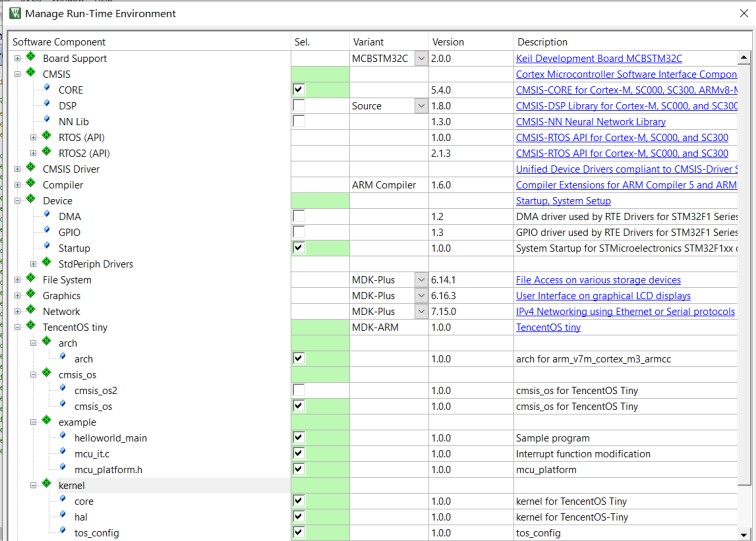This screenshot has width=756, height=541.
Task: Click the Description column header
Action: 632,42
